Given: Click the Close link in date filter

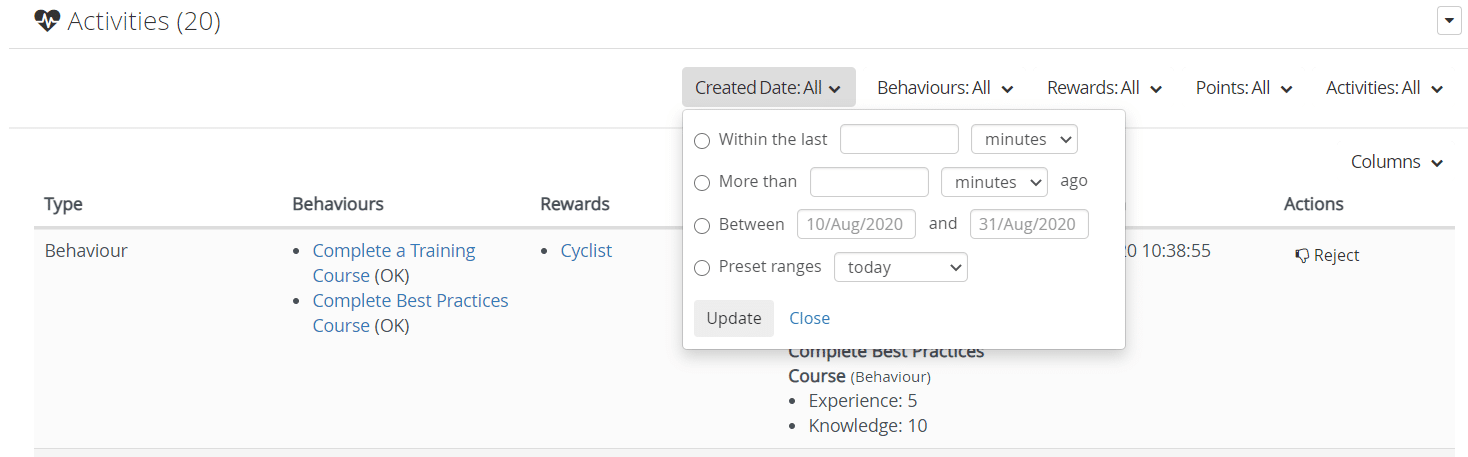Looking at the screenshot, I should 809,318.
